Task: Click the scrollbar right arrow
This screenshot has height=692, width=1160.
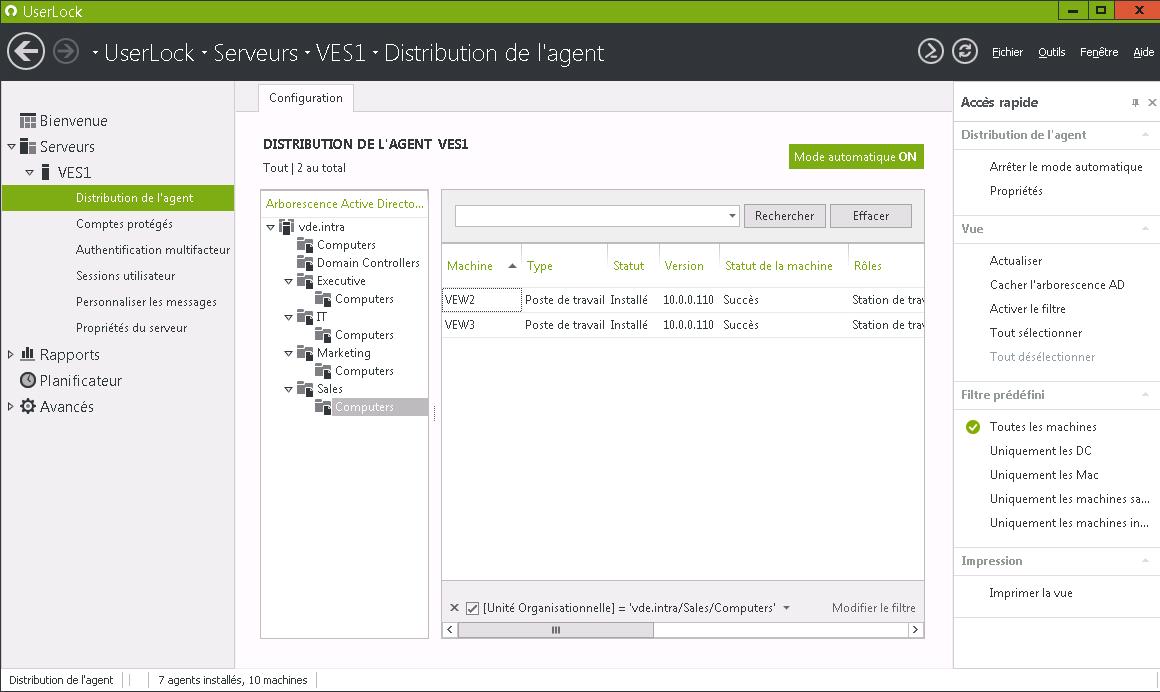Action: click(916, 630)
